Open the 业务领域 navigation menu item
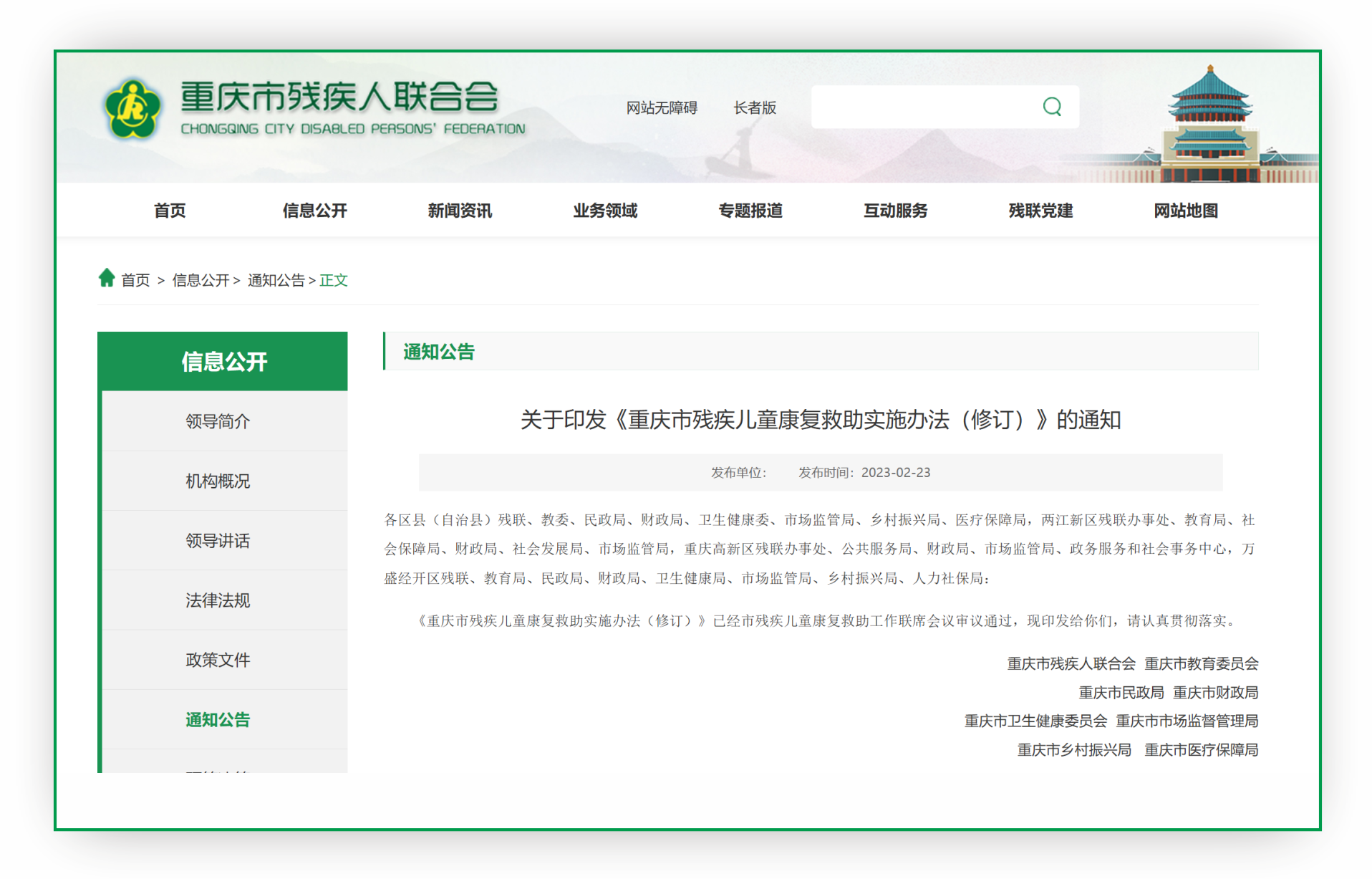 coord(605,211)
